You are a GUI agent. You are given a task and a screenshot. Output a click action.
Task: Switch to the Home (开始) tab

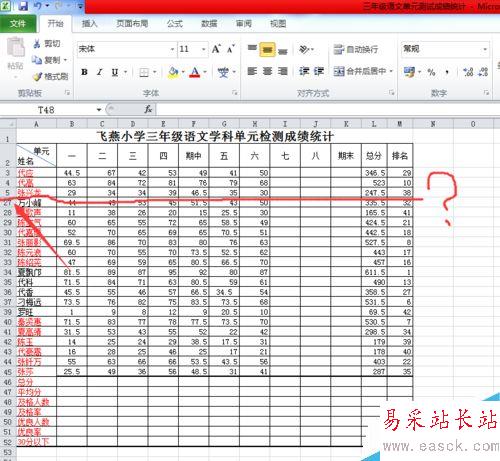[x=55, y=23]
